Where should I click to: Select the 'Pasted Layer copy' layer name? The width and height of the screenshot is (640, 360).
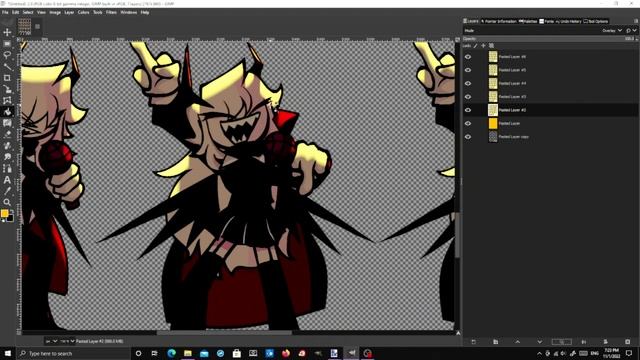[x=513, y=137]
